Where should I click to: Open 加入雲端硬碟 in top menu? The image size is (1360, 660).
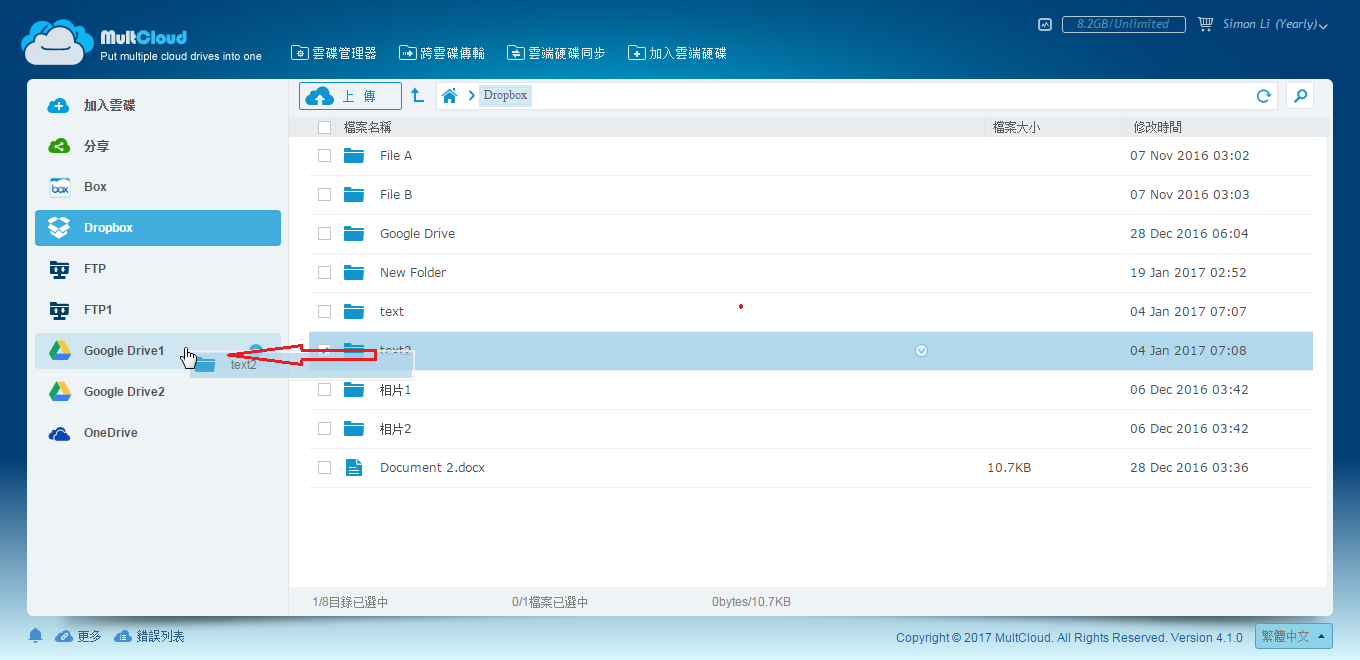(x=677, y=53)
